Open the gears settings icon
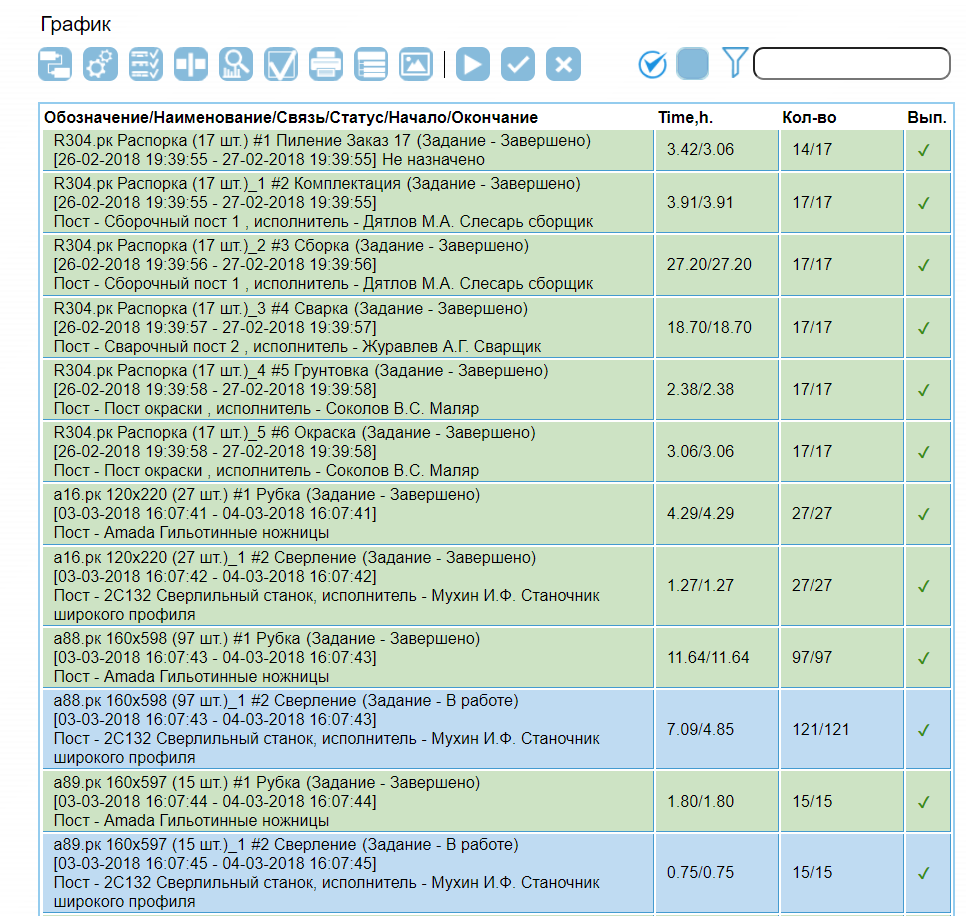This screenshot has height=916, width=966. pyautogui.click(x=100, y=64)
